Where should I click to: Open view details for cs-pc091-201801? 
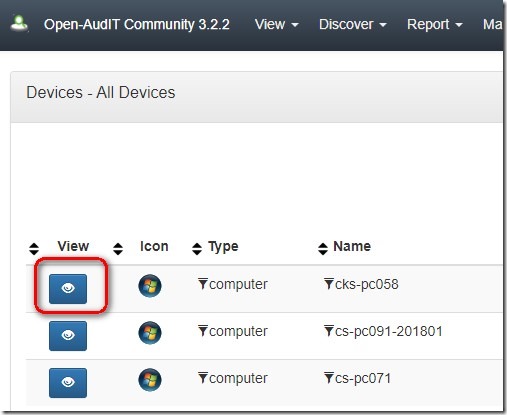(x=68, y=336)
